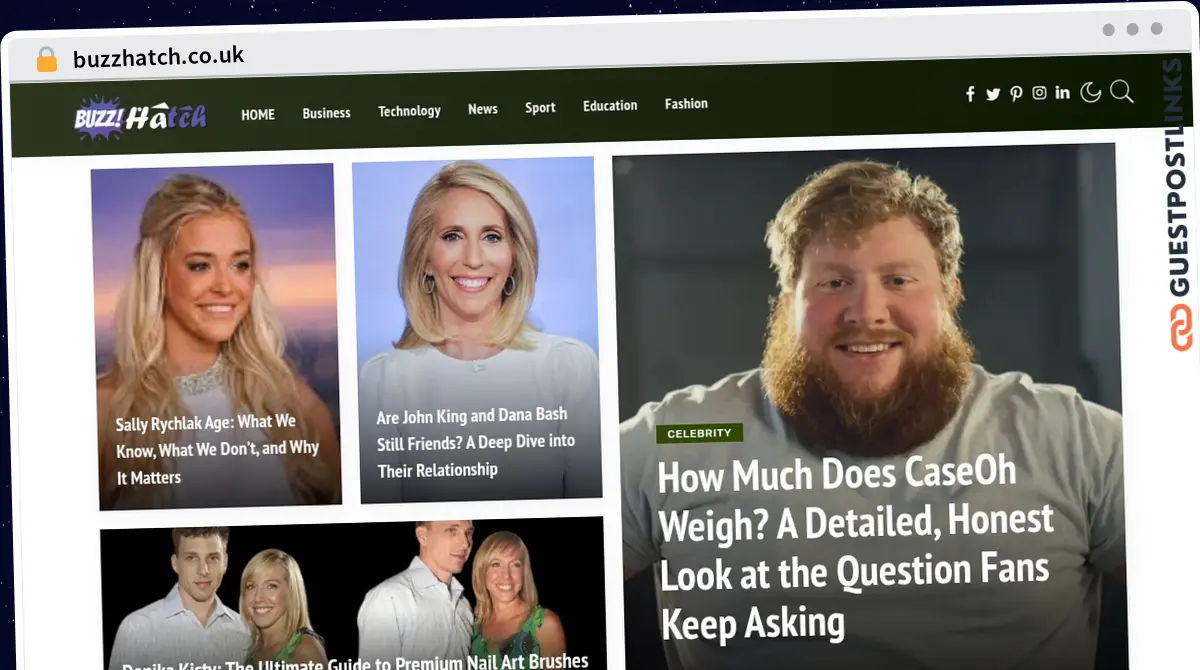The width and height of the screenshot is (1200, 670).
Task: Click the CELEBRITY category tag
Action: point(699,433)
